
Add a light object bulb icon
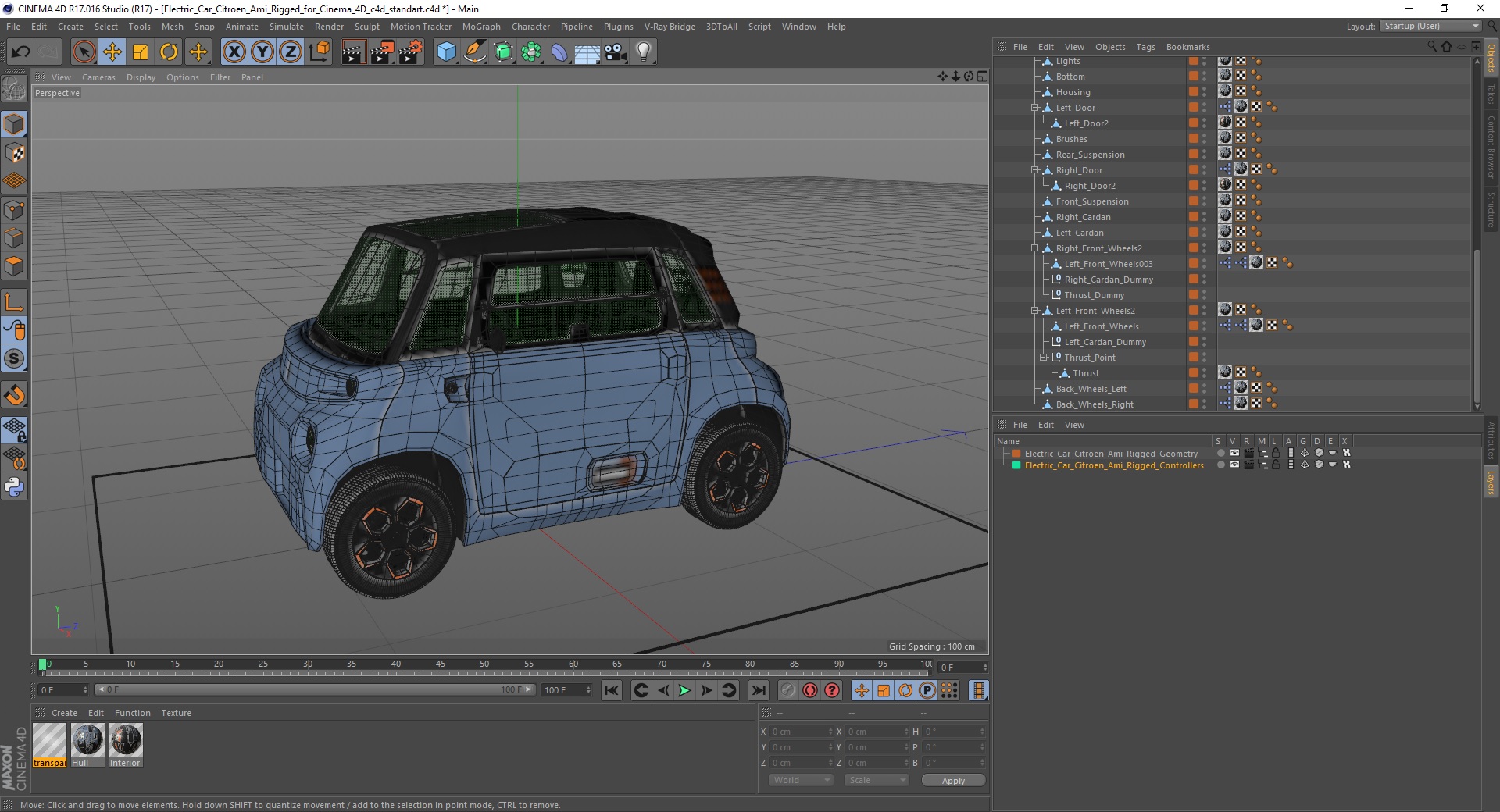click(x=644, y=52)
